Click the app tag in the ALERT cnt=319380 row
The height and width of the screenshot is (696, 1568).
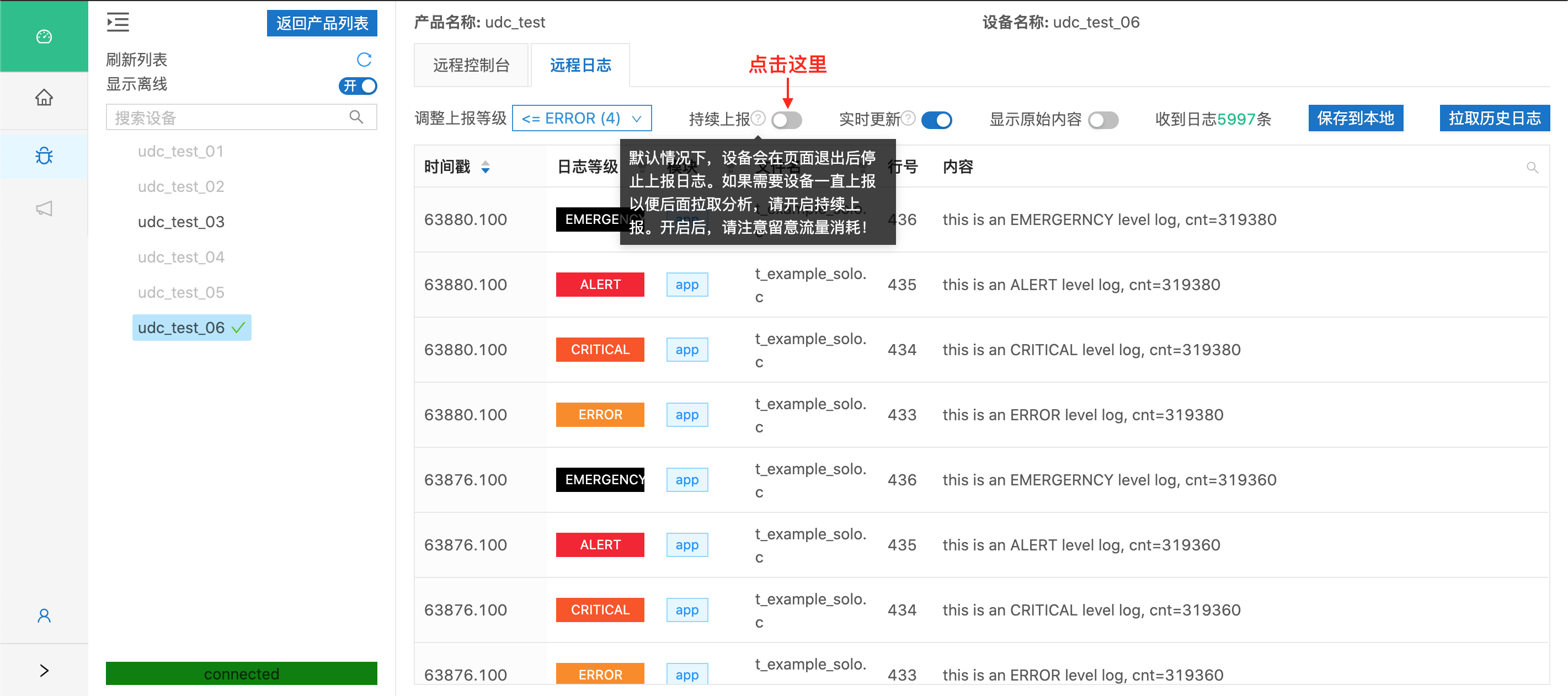pos(686,285)
